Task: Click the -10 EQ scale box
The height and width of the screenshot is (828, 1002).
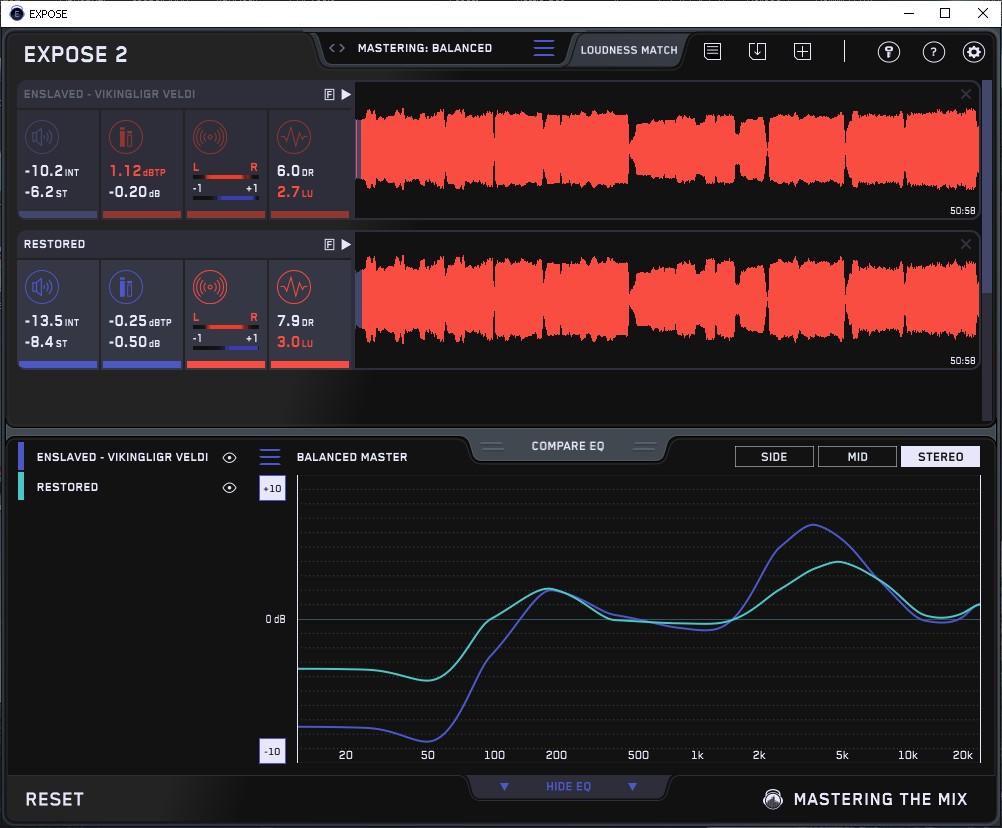Action: coord(272,751)
